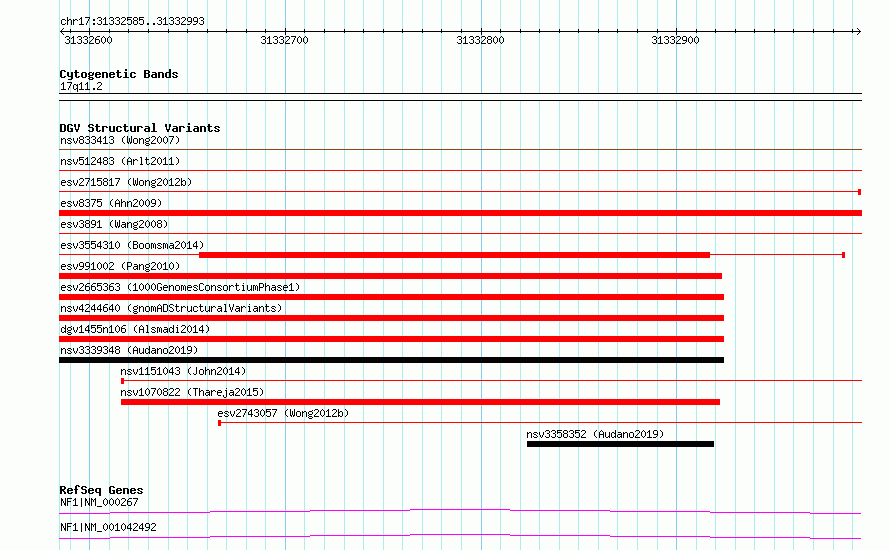The width and height of the screenshot is (890, 550).
Task: Click the red esv2665363 variant bar
Action: 392,297
